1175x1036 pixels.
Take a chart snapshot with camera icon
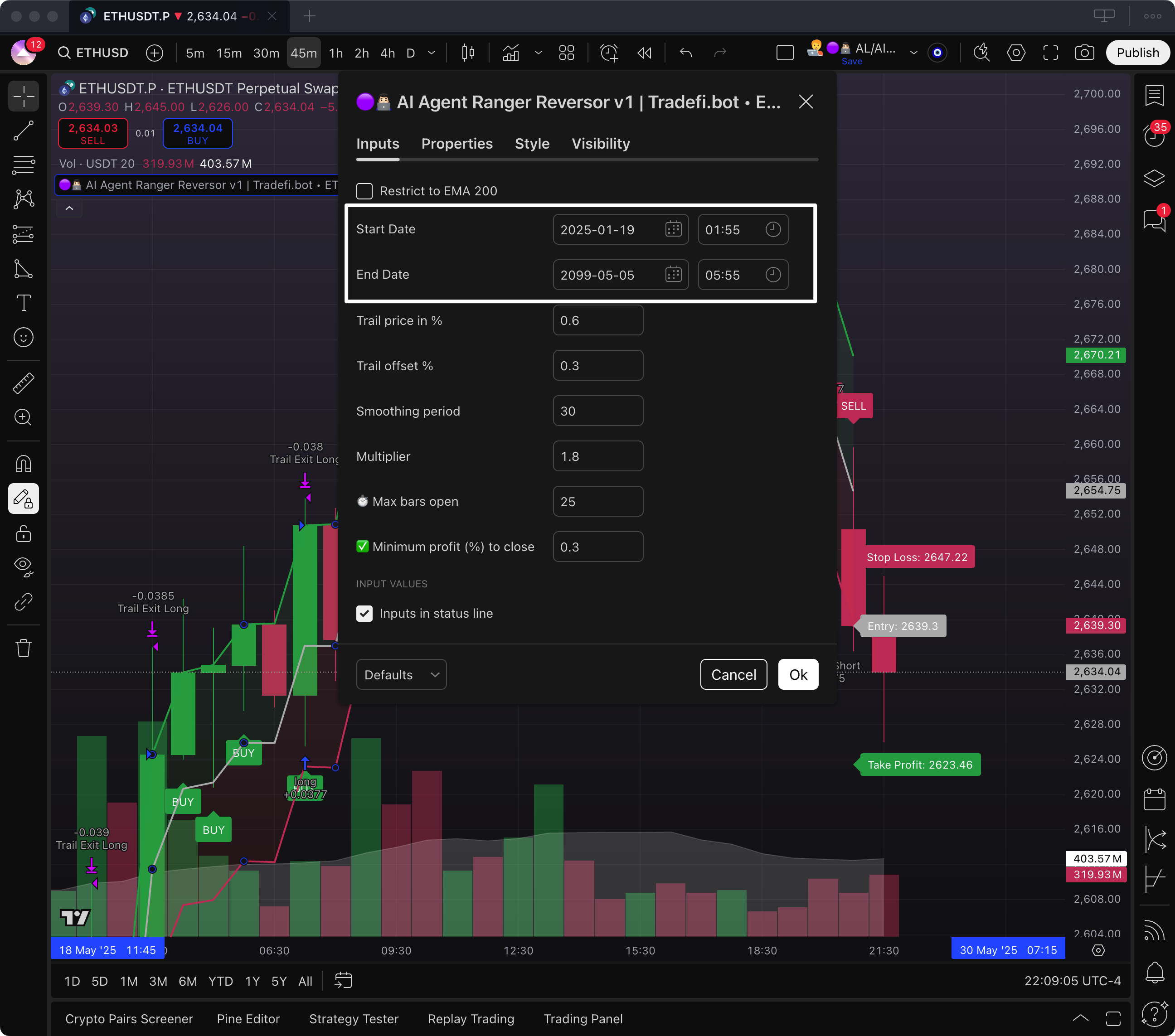1084,53
